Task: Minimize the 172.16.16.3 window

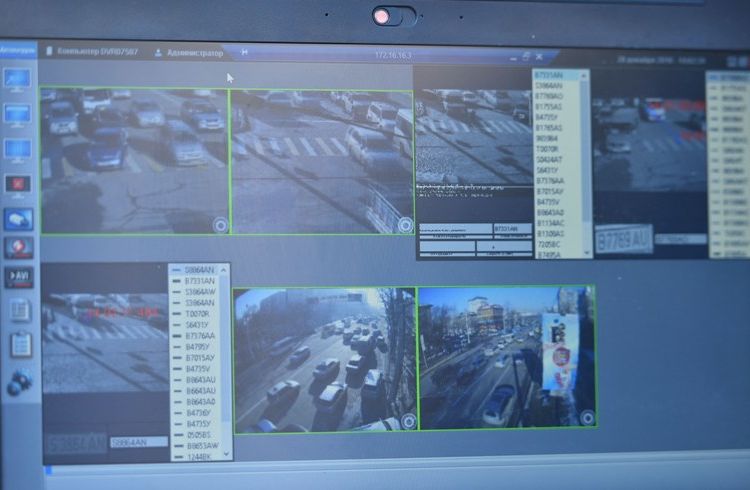Action: [513, 59]
